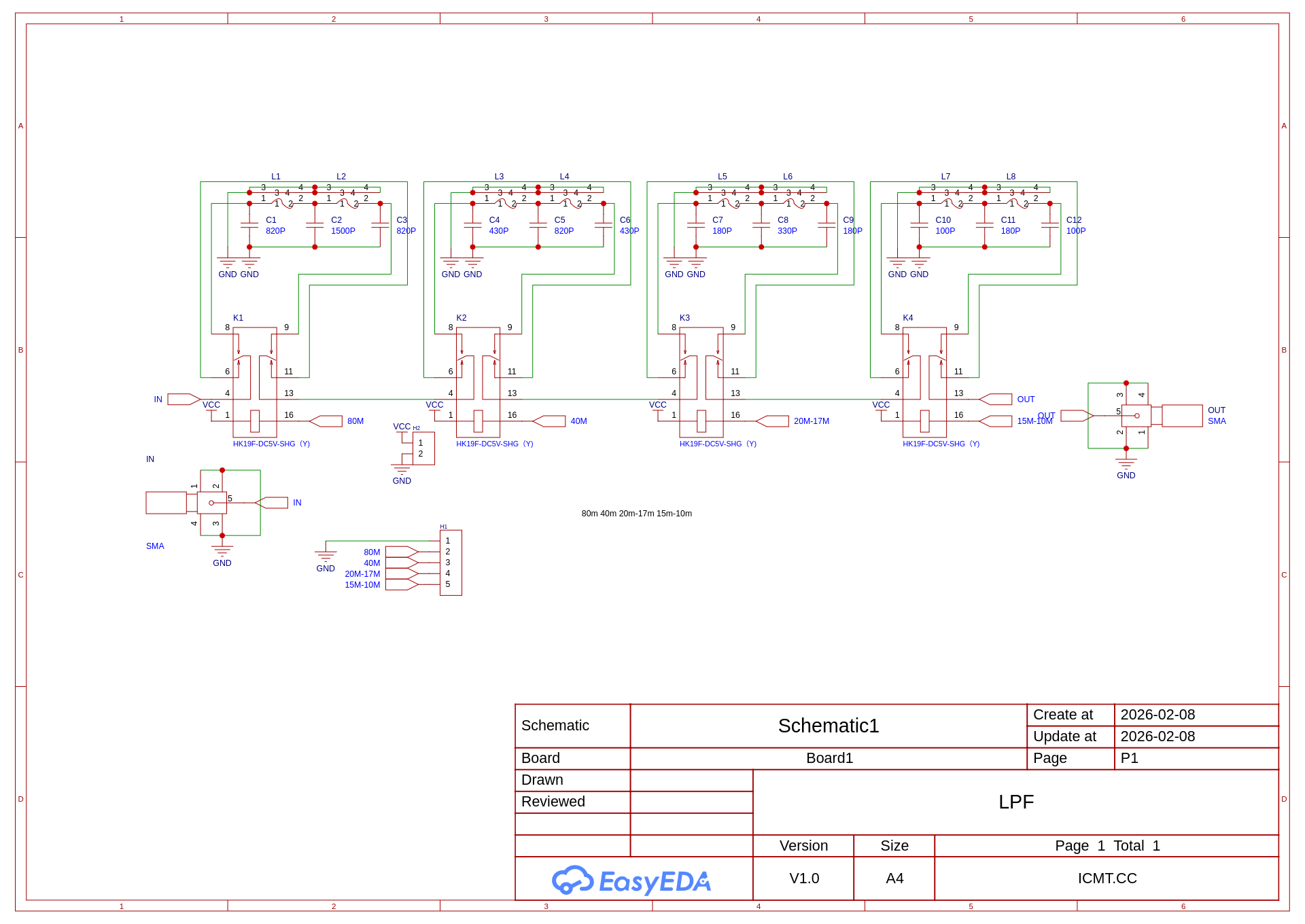Image resolution: width=1305 pixels, height=924 pixels.
Task: Click the 'OUT SMA' label beside output connector
Action: click(x=1217, y=416)
